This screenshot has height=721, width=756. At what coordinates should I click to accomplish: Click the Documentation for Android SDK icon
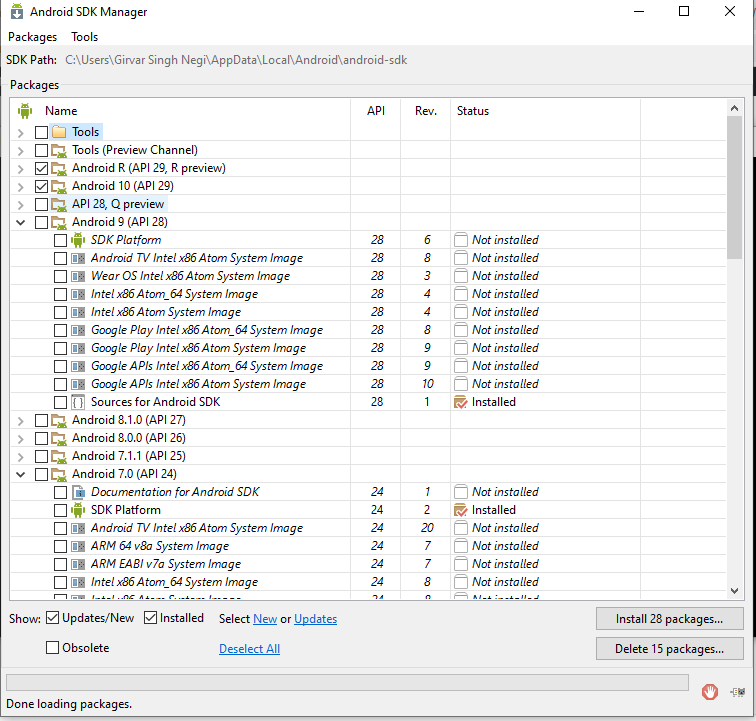(78, 492)
